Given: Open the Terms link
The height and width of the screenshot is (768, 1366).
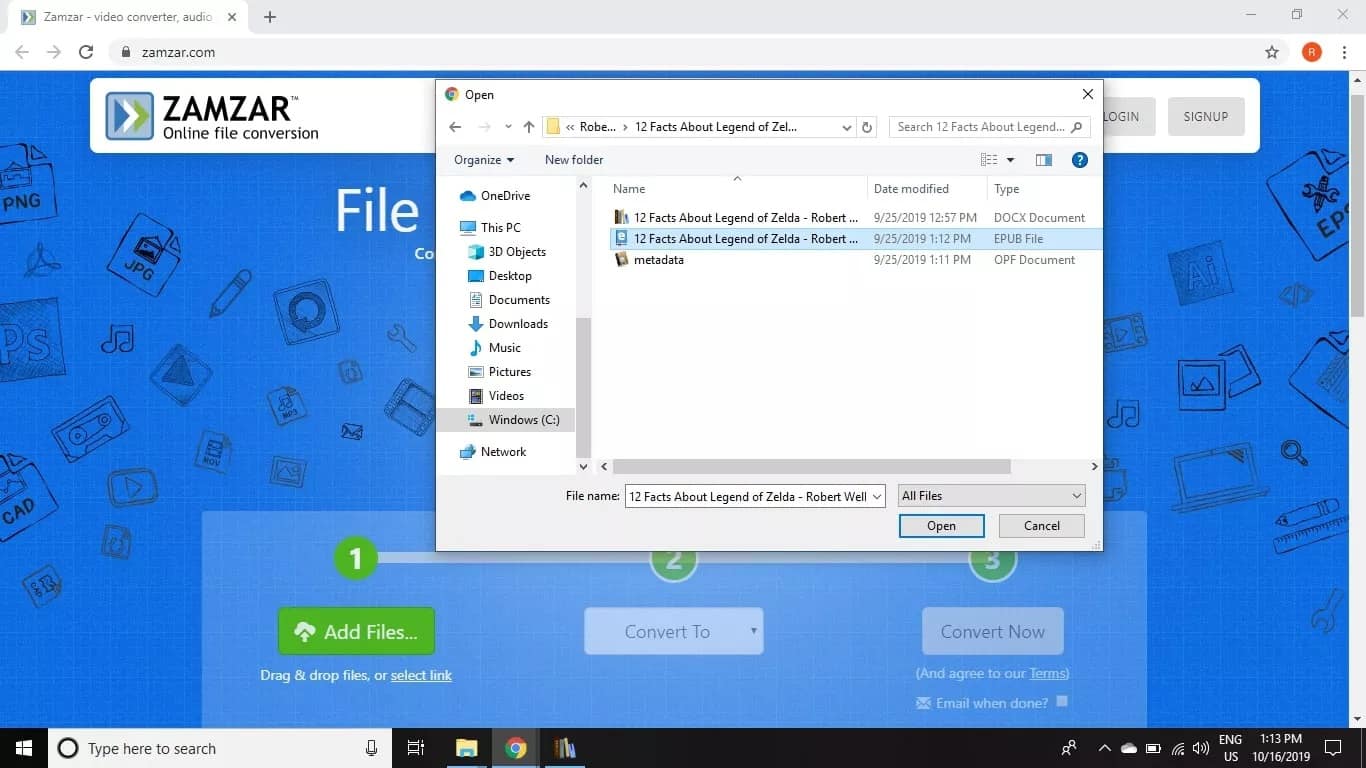Looking at the screenshot, I should [x=1047, y=673].
